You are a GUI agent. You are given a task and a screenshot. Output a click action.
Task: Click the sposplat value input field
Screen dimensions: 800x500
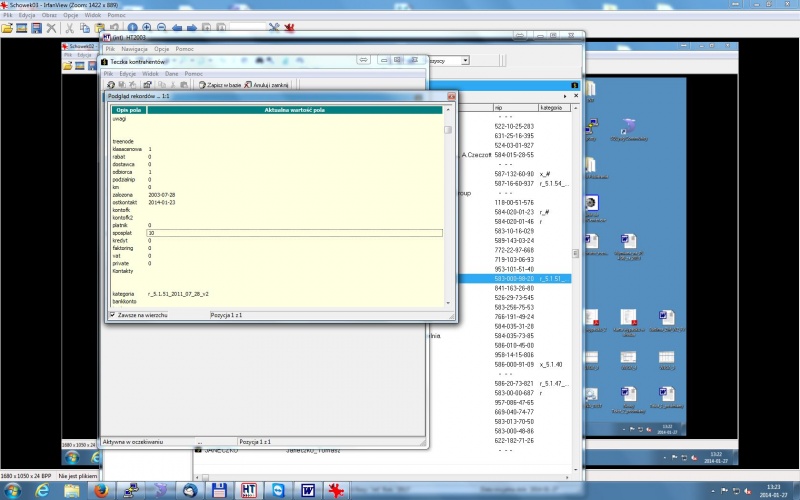[x=295, y=233]
